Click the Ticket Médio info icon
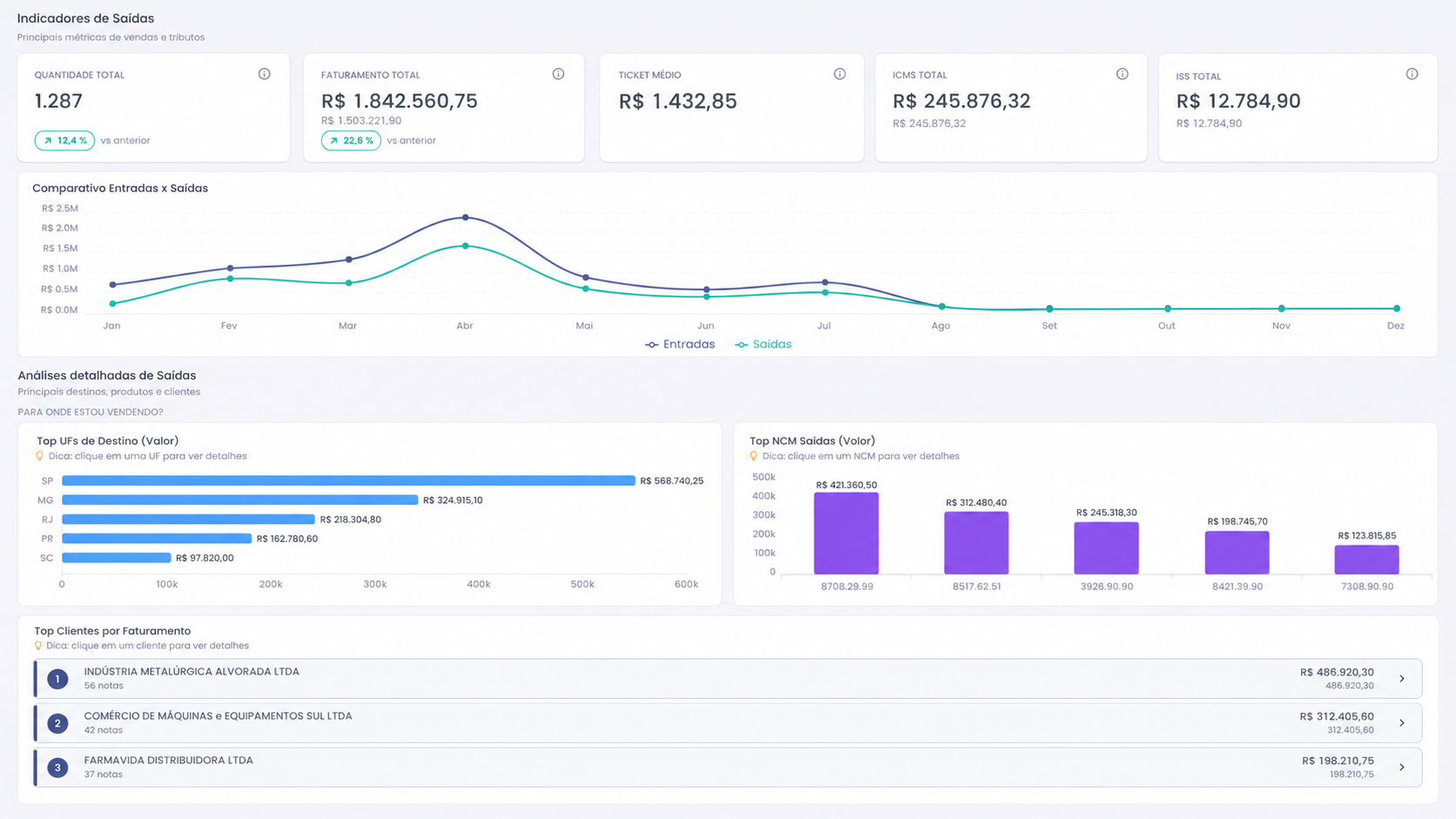 click(839, 74)
